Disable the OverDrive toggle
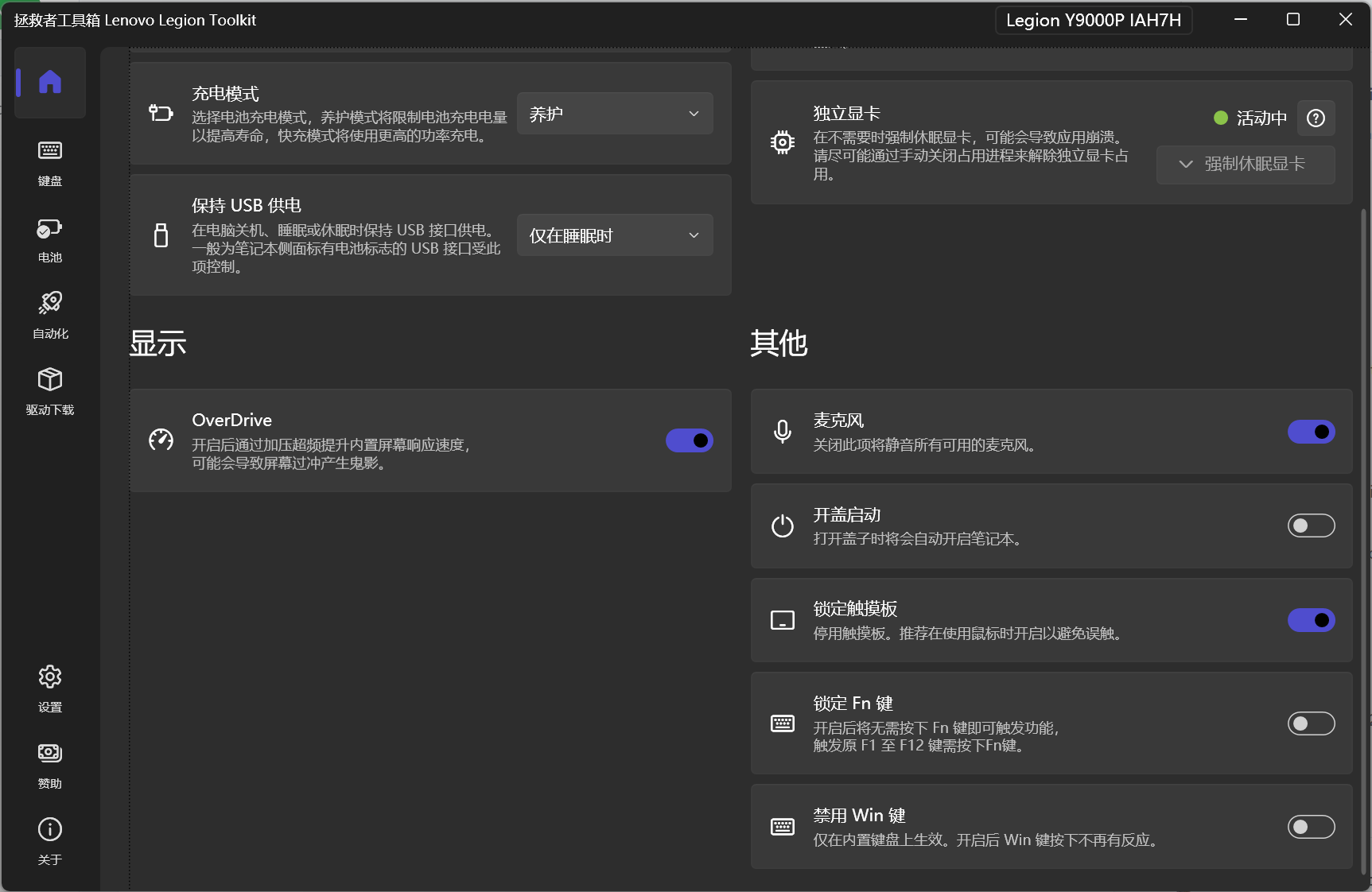 (689, 440)
